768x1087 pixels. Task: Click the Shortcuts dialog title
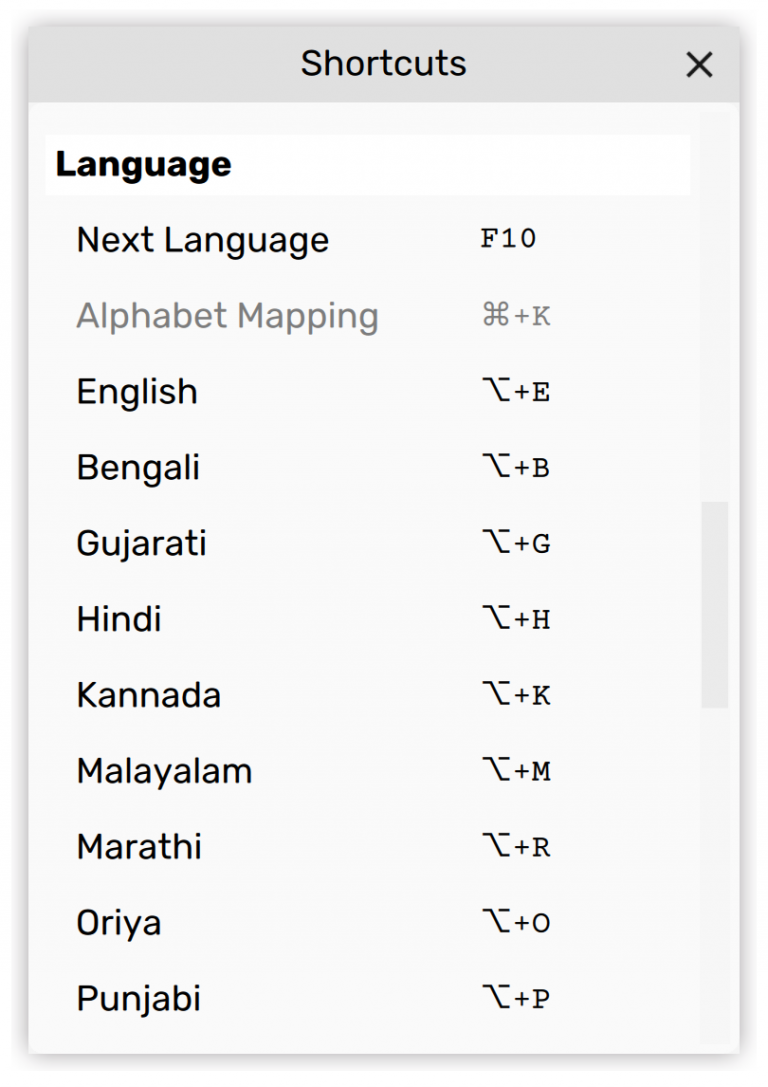[383, 64]
